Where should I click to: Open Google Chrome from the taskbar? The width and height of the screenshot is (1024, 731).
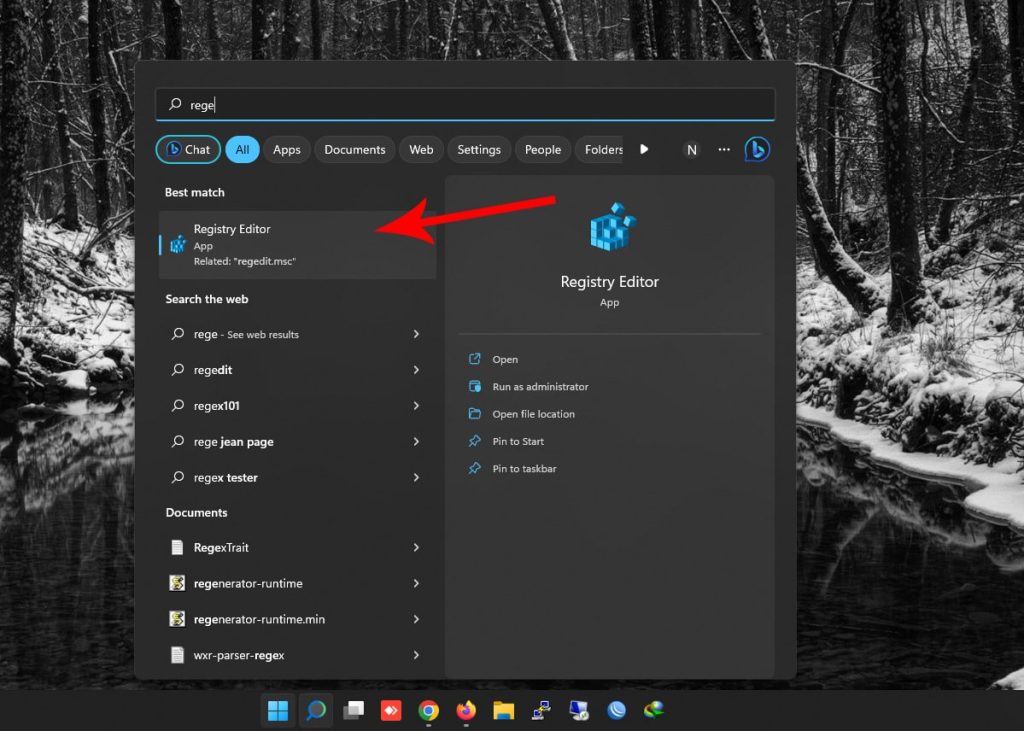click(x=428, y=711)
